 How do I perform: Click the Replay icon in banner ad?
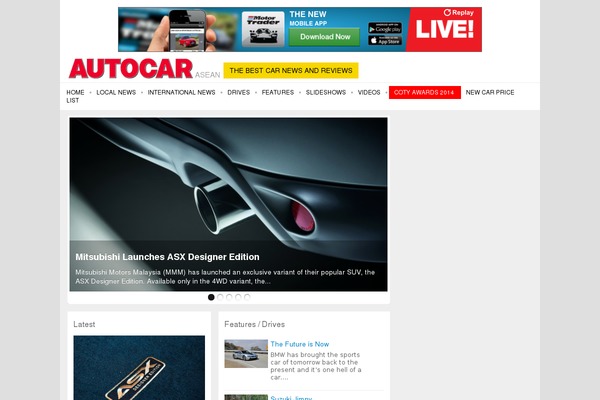pyautogui.click(x=447, y=12)
